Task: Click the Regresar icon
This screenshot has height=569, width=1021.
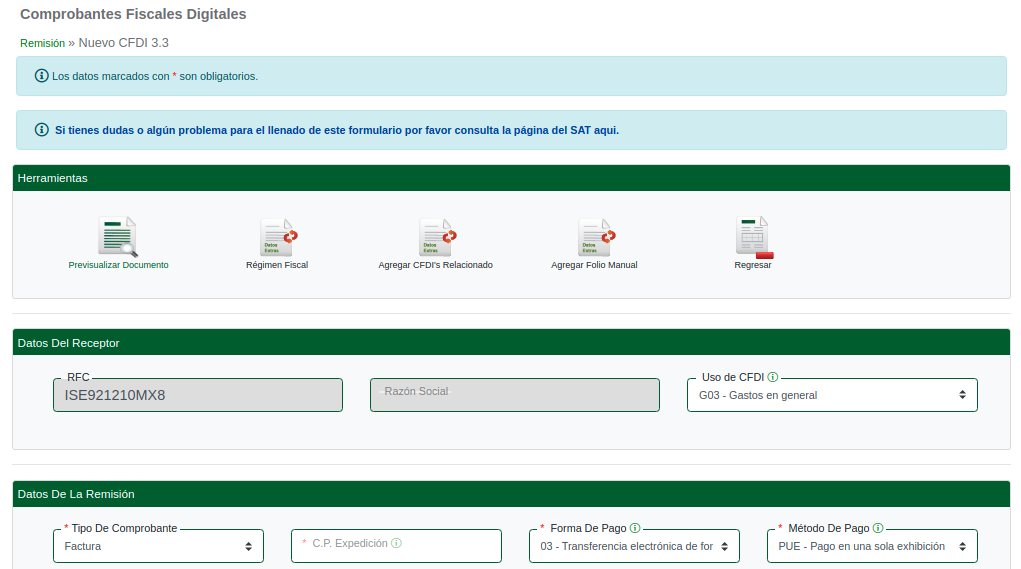Action: [x=753, y=237]
